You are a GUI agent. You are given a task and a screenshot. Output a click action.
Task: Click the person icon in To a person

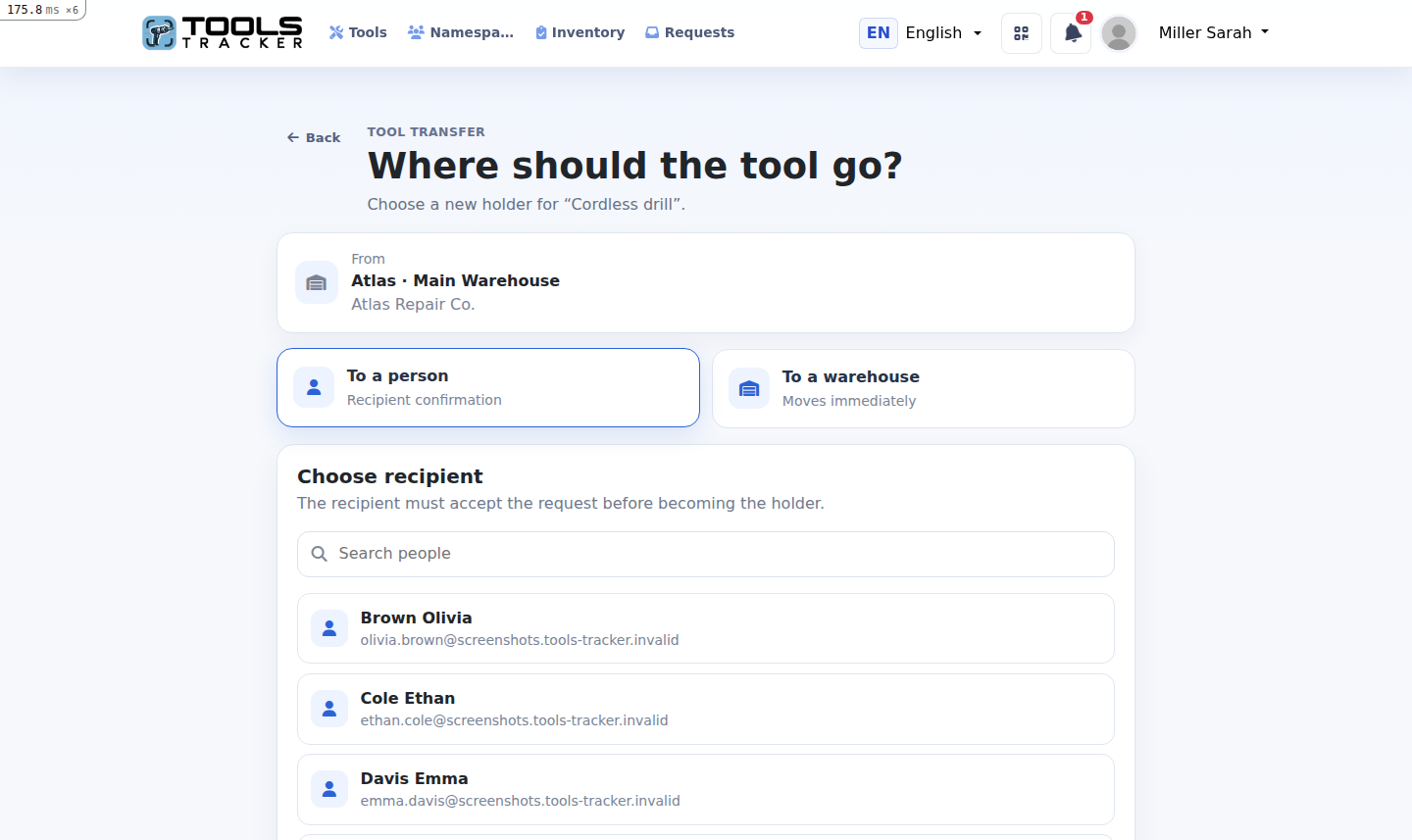(314, 387)
